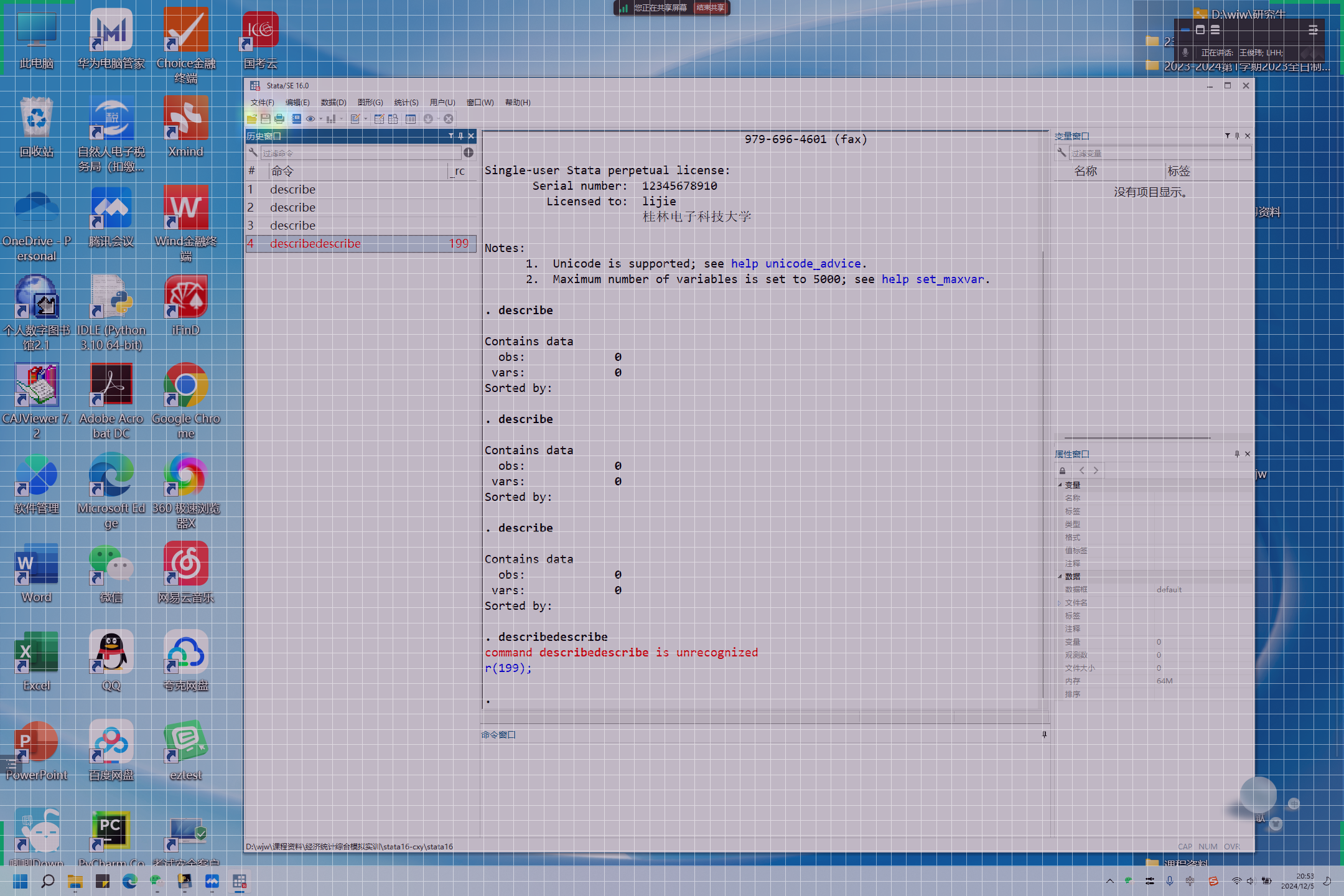Click inside the command window input area
This screenshot has height=896, width=1344.
point(765,789)
